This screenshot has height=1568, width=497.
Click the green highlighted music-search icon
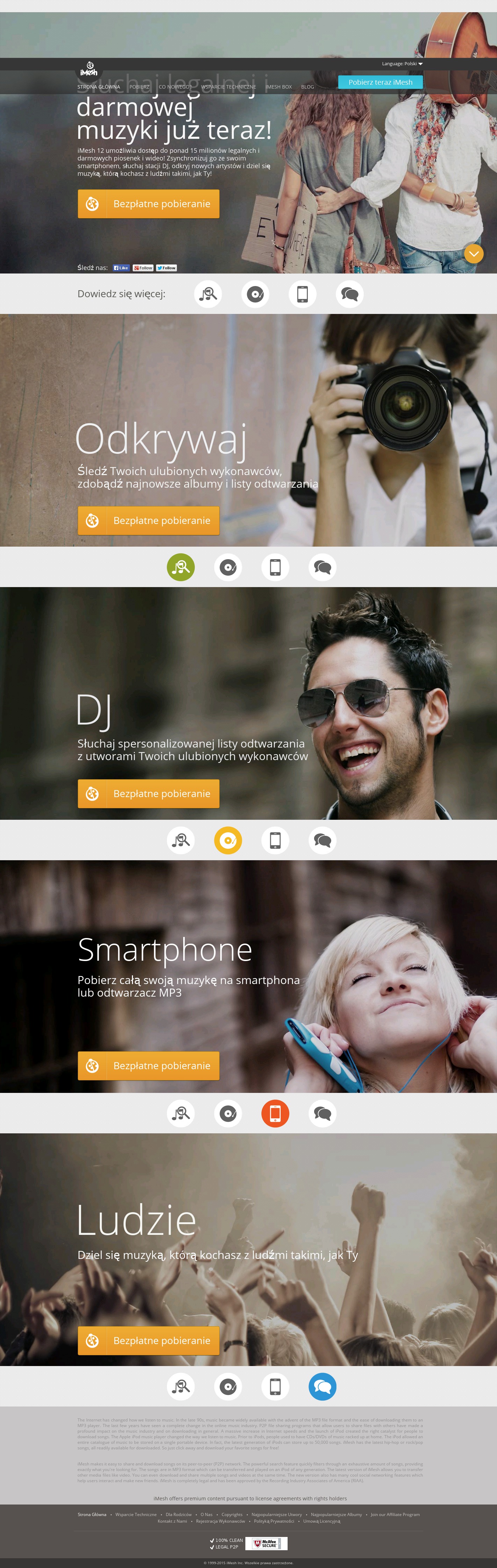coord(181,567)
